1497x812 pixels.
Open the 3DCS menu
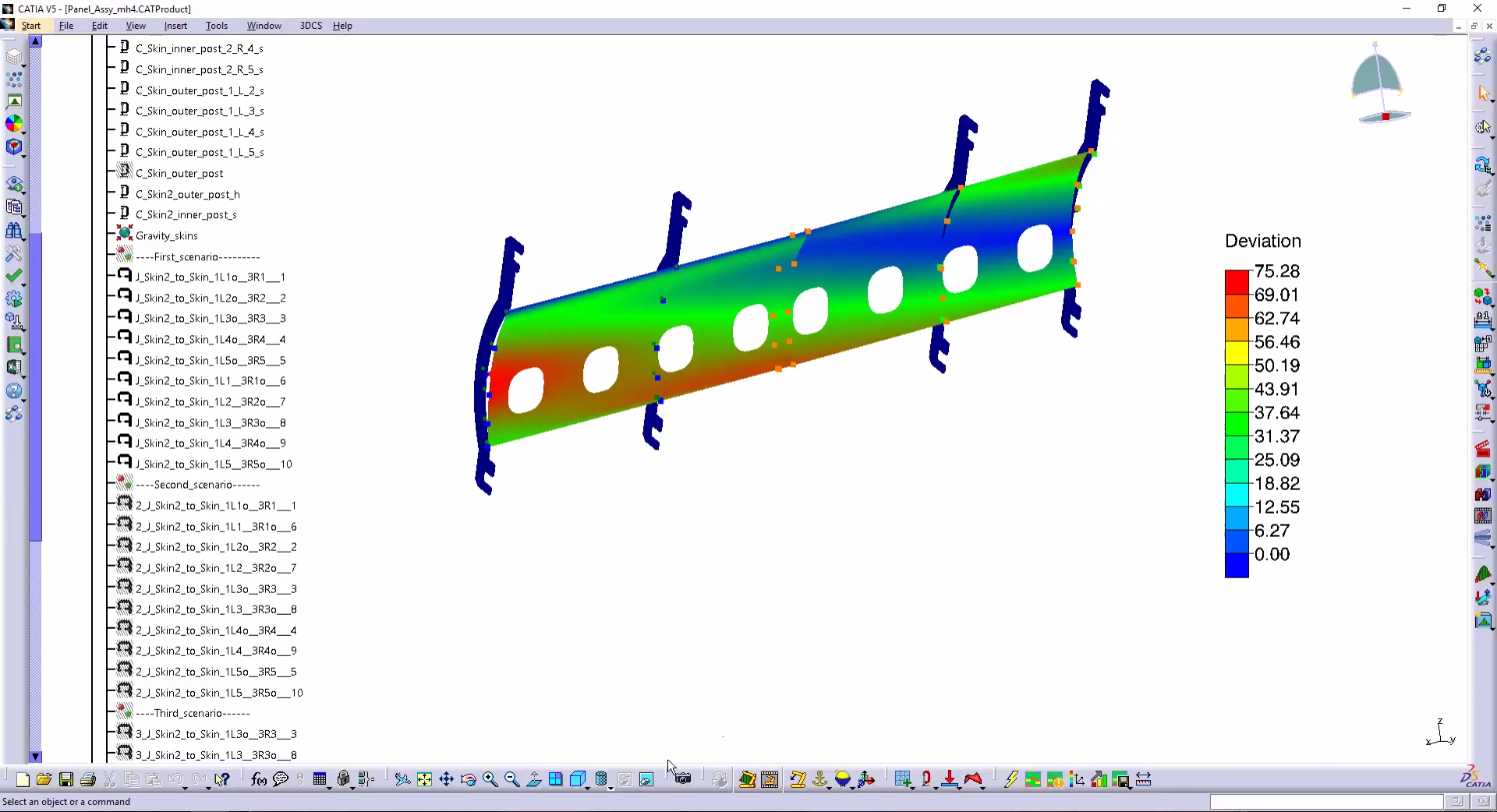[x=311, y=26]
